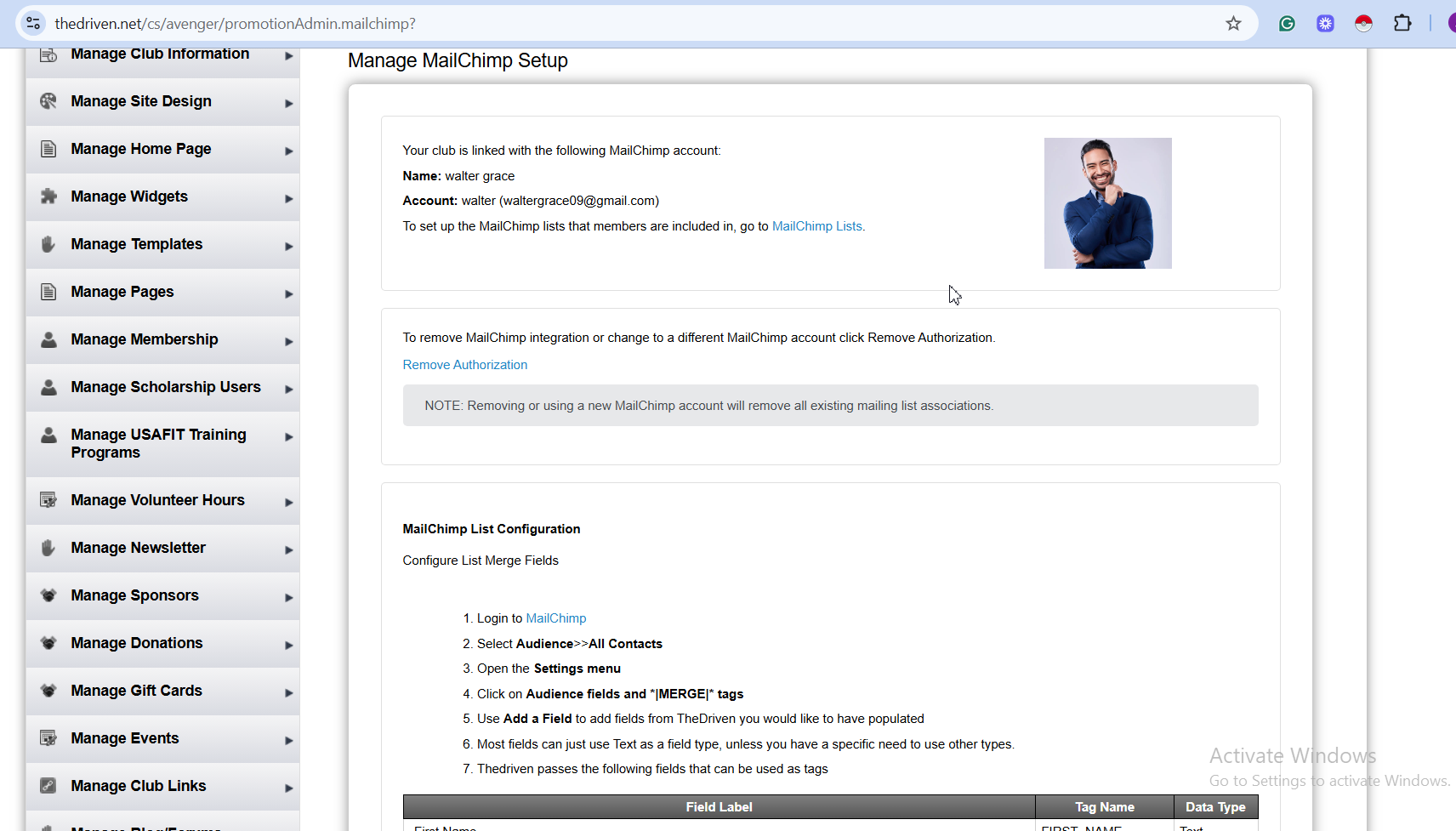Expand the Manage Sponsors arrow
Viewport: 1456px width, 831px height.
tap(289, 598)
